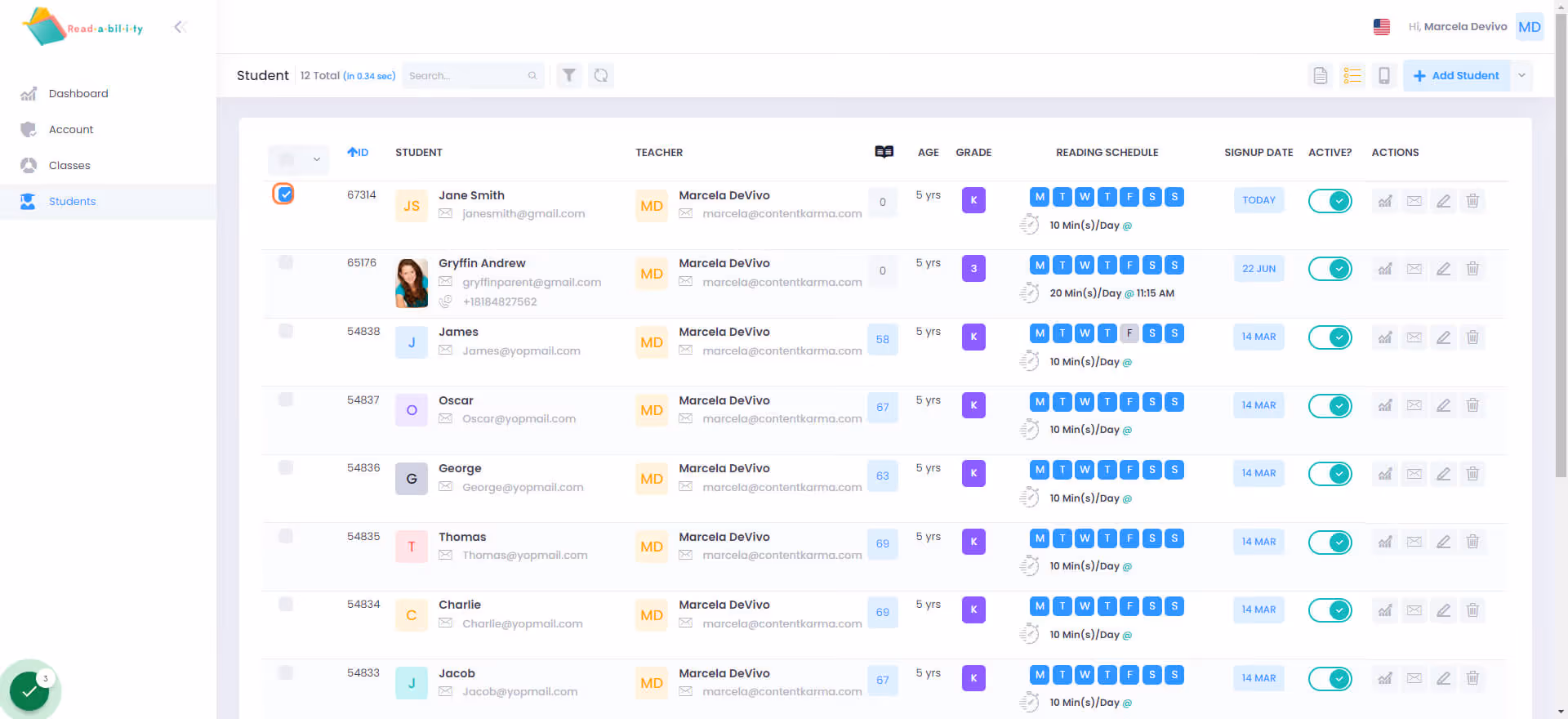This screenshot has width=1568, height=719.
Task: Edit the James student record
Action: pyautogui.click(x=1444, y=337)
